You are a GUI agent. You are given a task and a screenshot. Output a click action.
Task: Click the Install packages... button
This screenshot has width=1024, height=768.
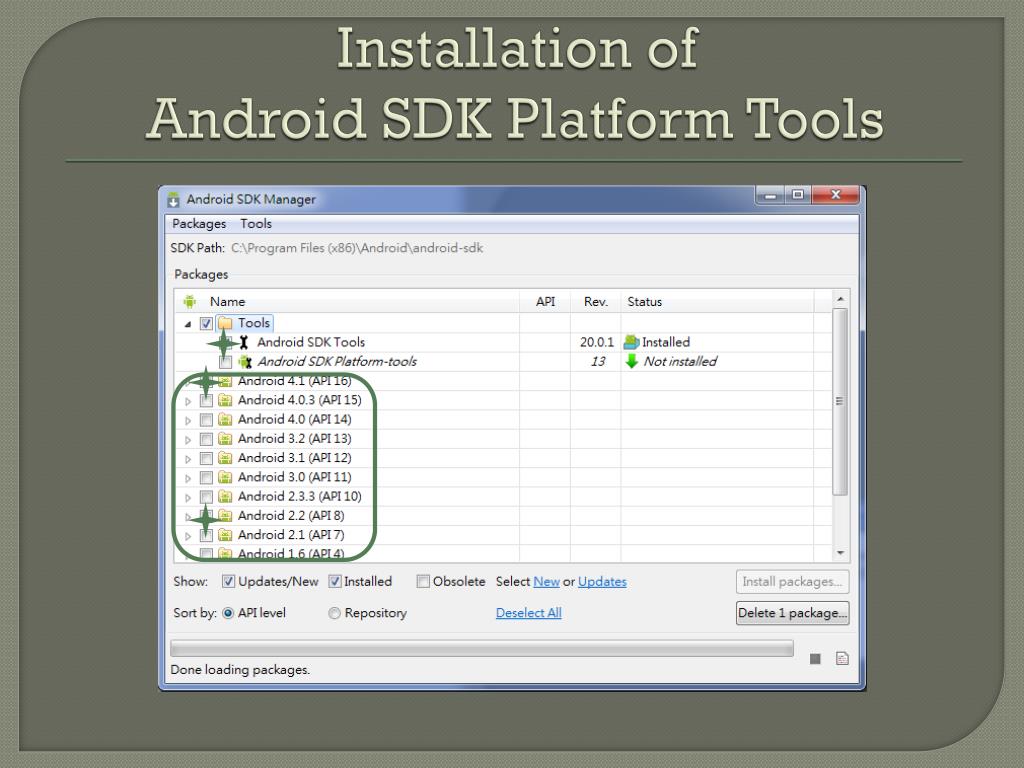[x=792, y=581]
